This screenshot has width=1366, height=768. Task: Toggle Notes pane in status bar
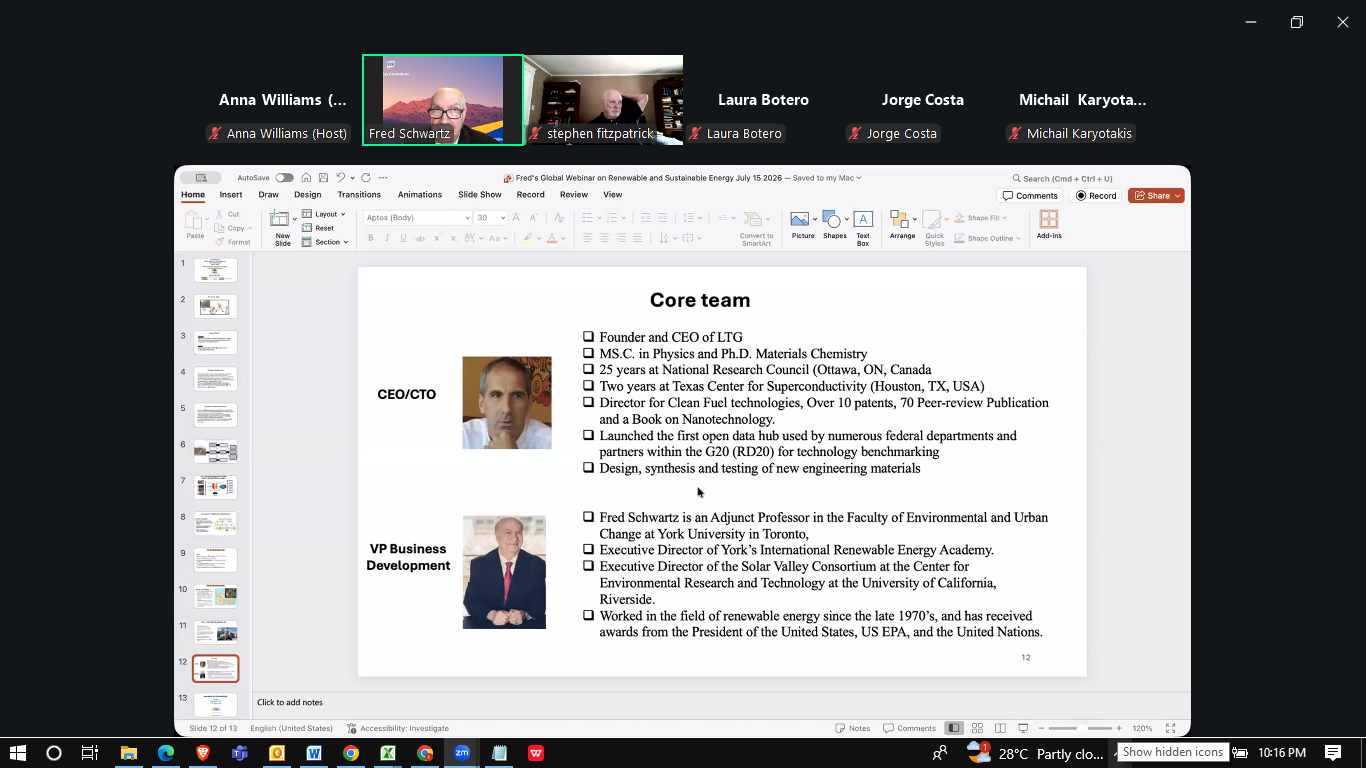point(853,728)
